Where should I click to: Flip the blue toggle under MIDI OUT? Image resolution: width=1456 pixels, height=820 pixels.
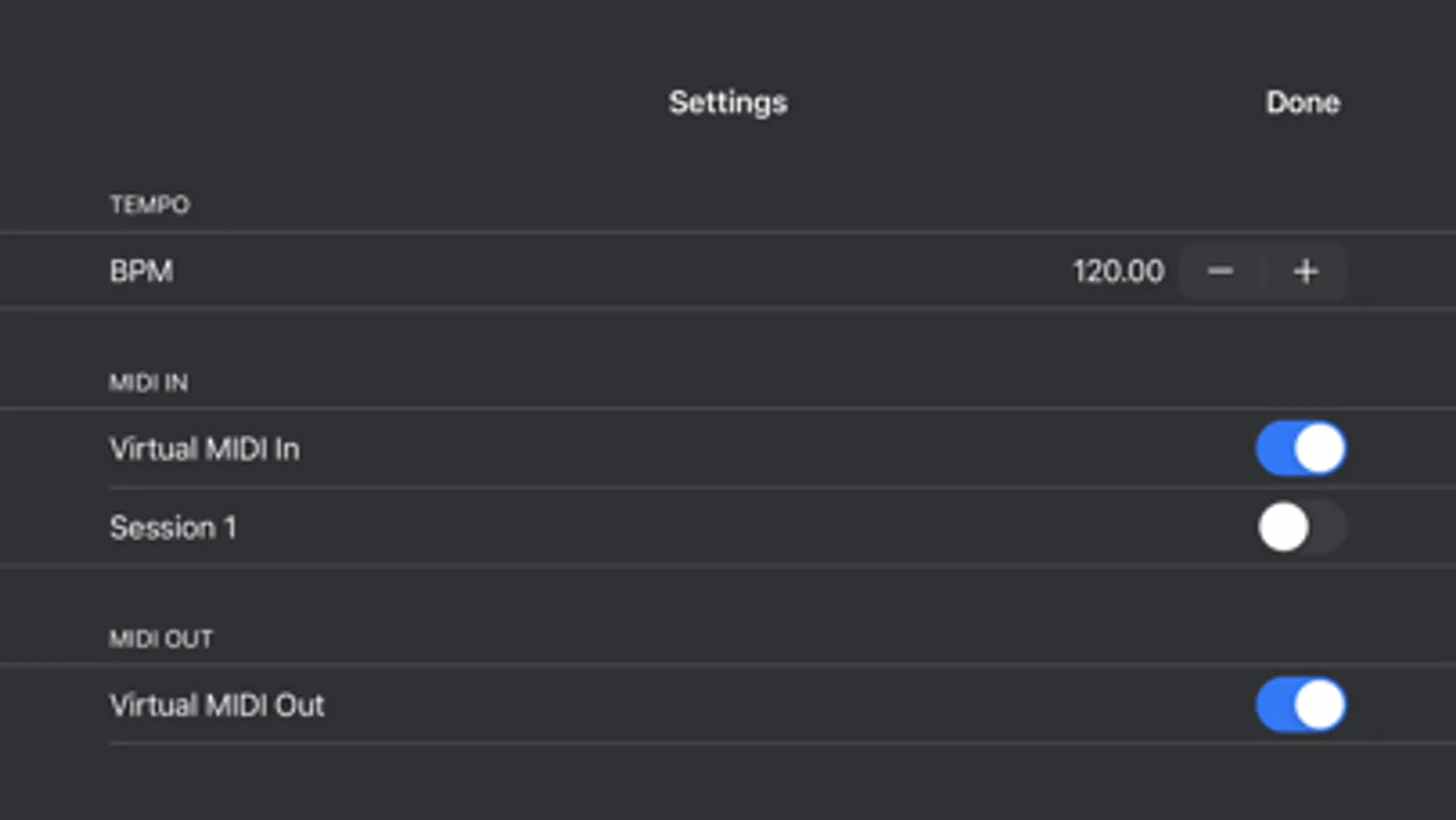click(1300, 705)
